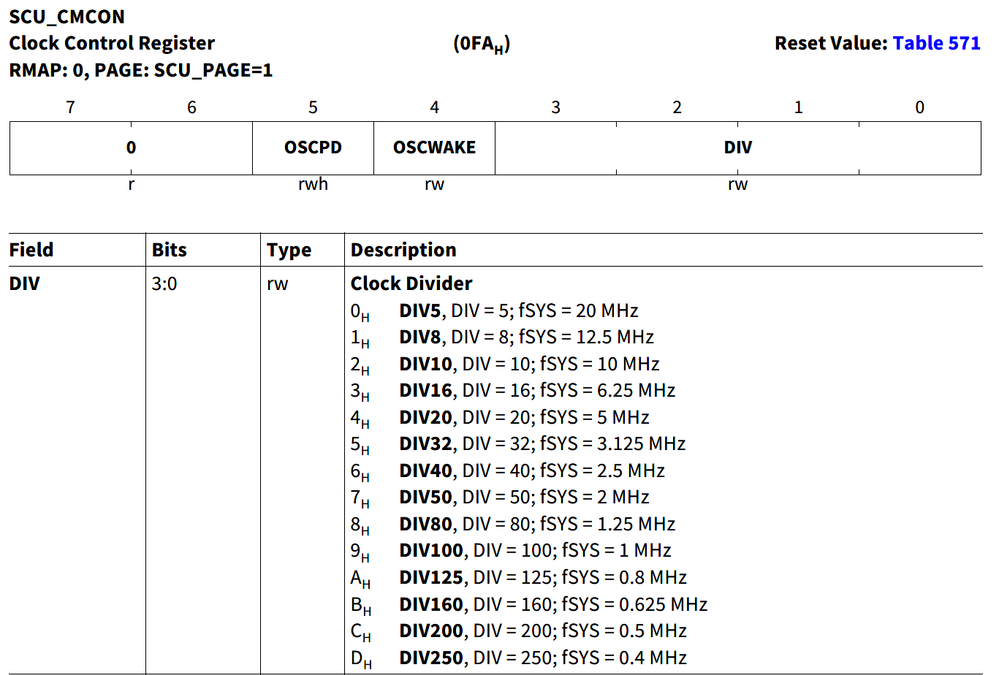Click bit number 7 label

point(70,107)
